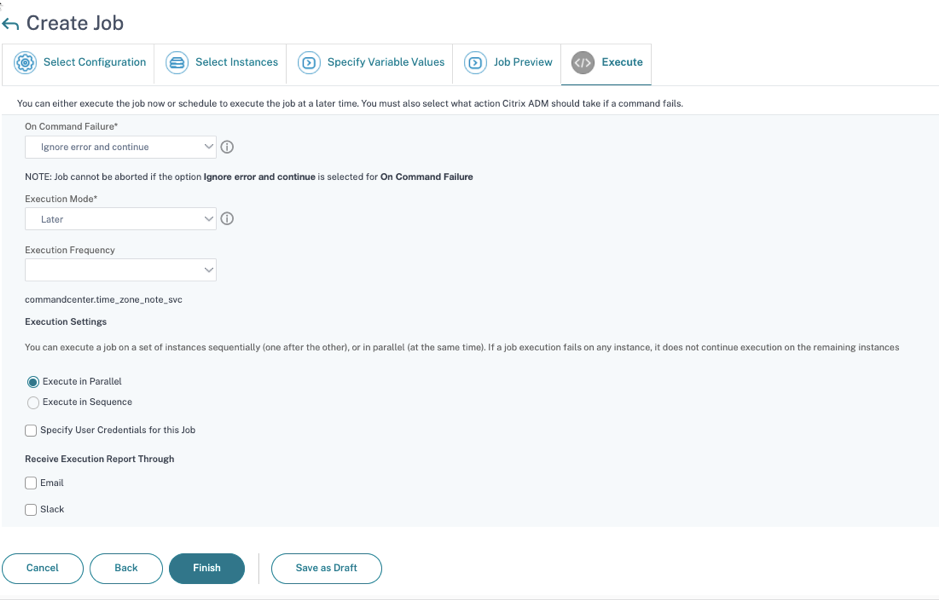Open the Select Configuration tab
This screenshot has height=600, width=939.
(78, 63)
